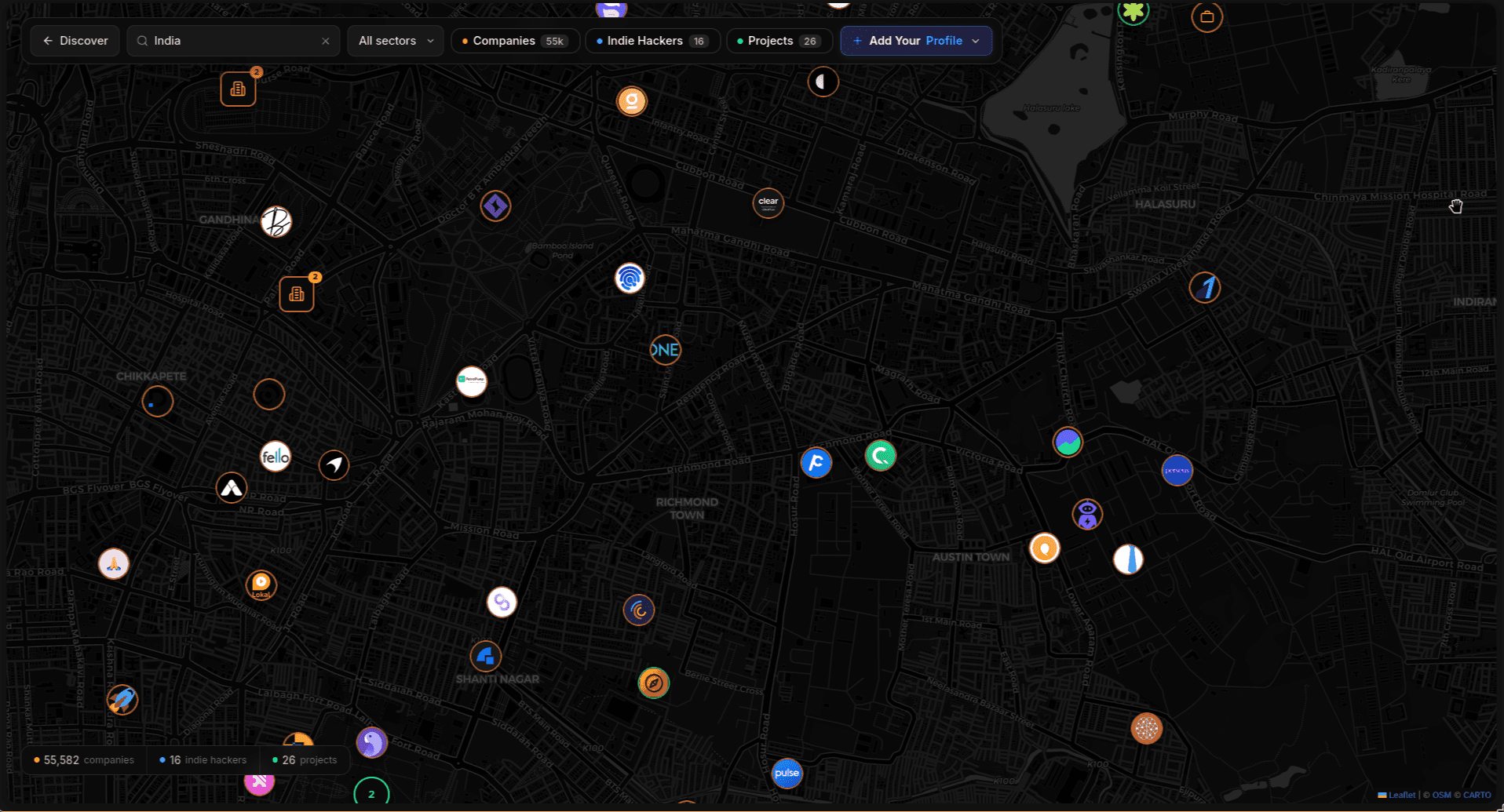Select the white arrow pointer marker

(x=334, y=465)
